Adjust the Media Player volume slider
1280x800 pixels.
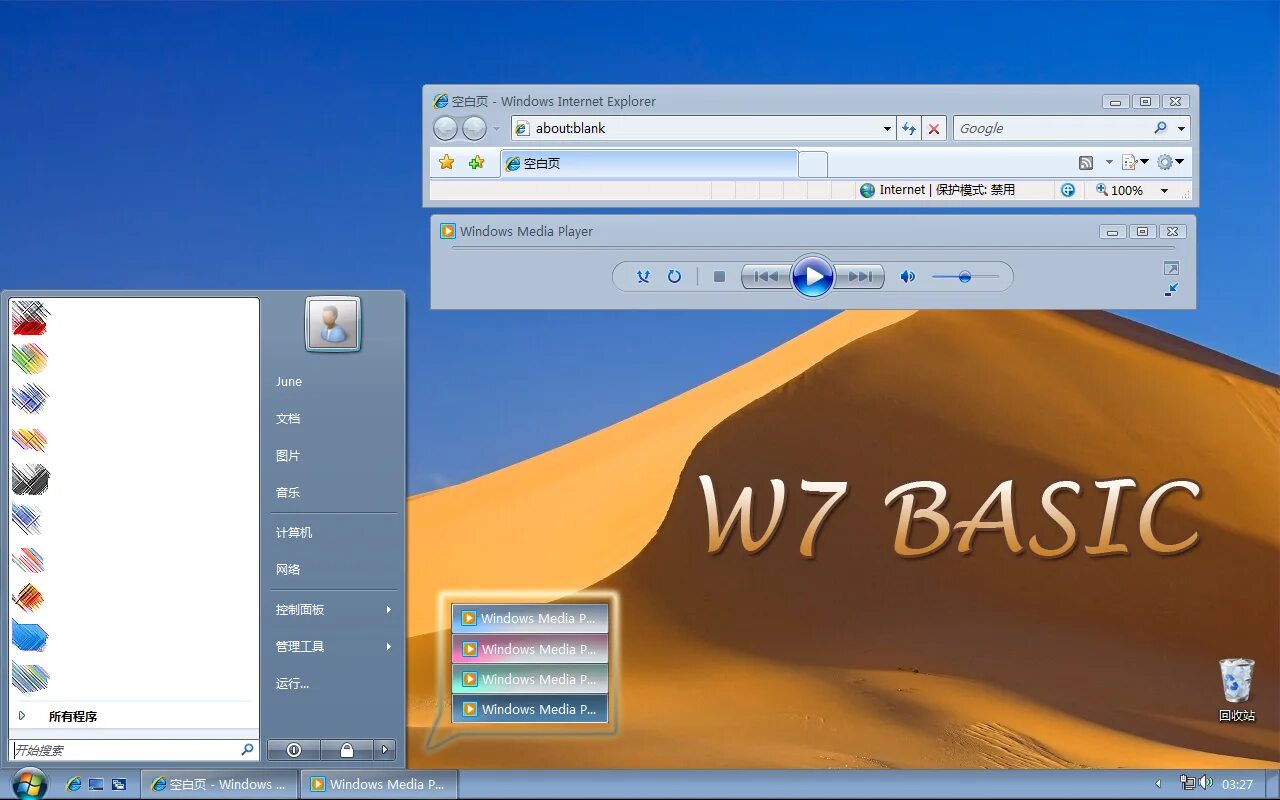[x=965, y=277]
